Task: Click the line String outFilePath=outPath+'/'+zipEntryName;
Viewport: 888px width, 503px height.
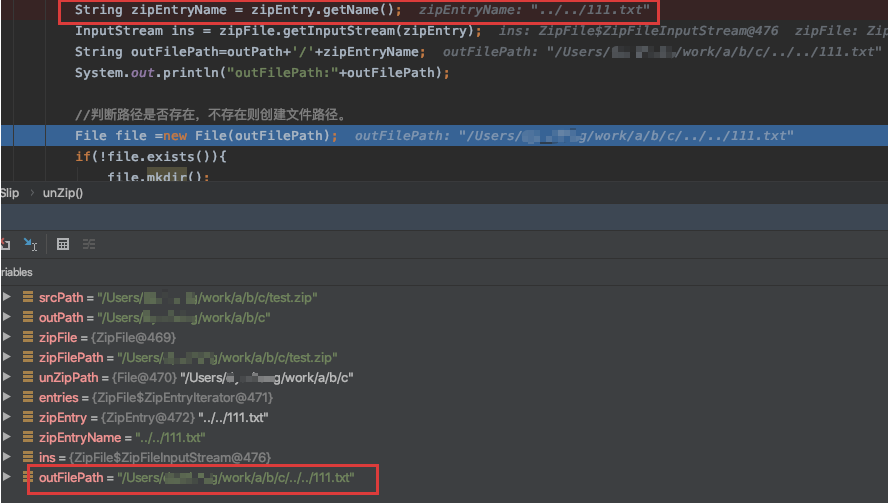Action: [x=250, y=52]
